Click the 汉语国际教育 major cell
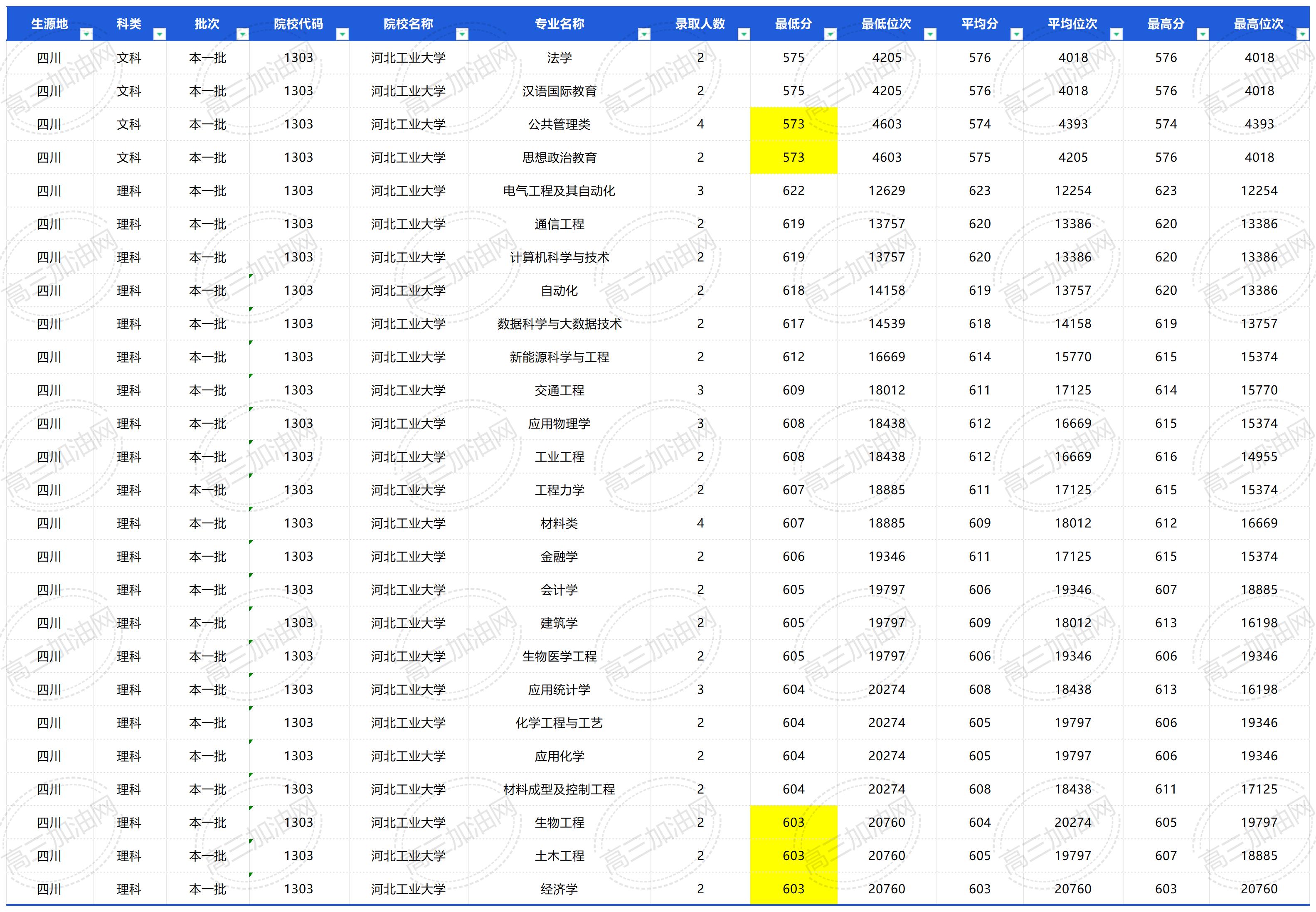The width and height of the screenshot is (1316, 912). (x=559, y=91)
